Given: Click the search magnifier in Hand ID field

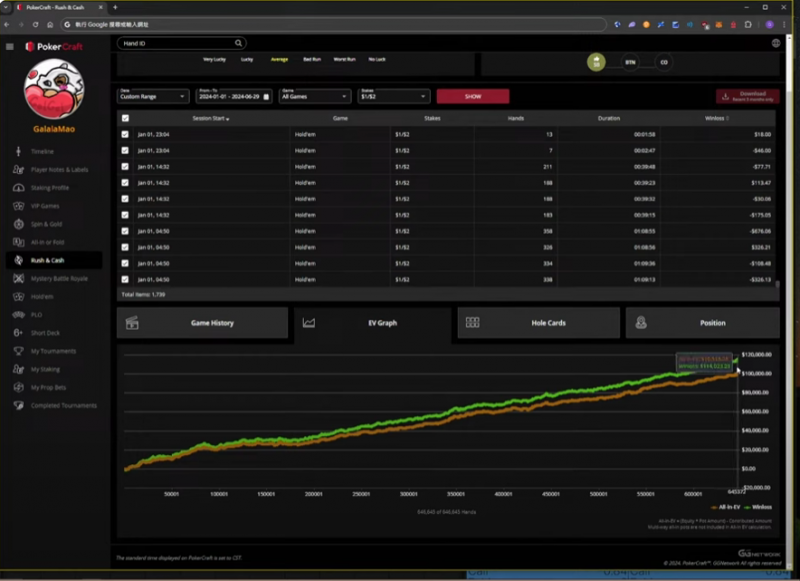Looking at the screenshot, I should click(238, 44).
